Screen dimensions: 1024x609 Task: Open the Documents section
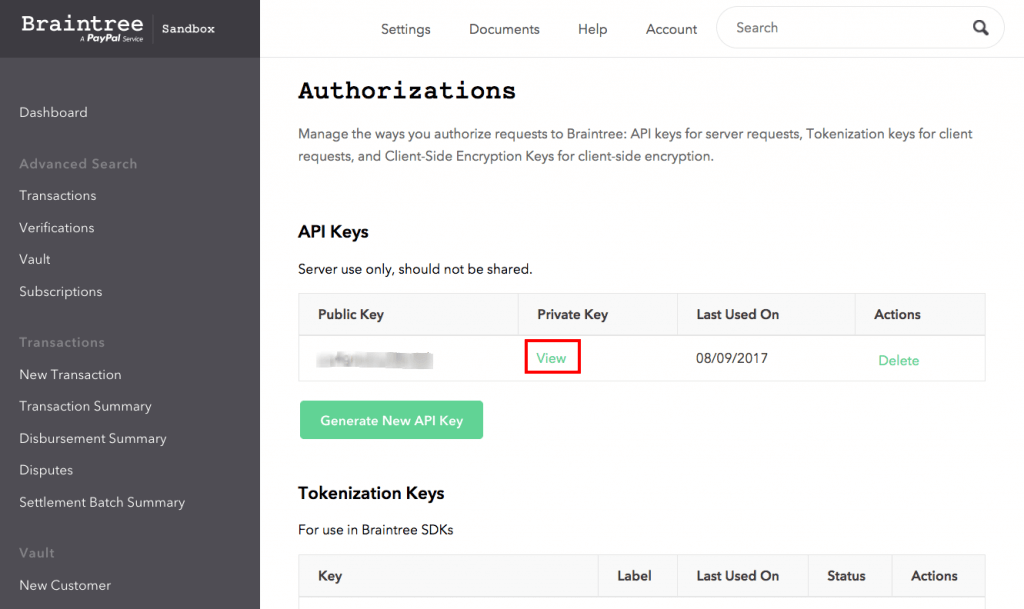tap(504, 30)
